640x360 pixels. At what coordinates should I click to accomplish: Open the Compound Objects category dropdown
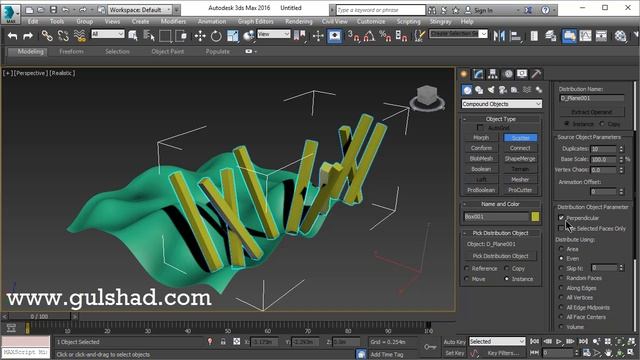pyautogui.click(x=502, y=104)
